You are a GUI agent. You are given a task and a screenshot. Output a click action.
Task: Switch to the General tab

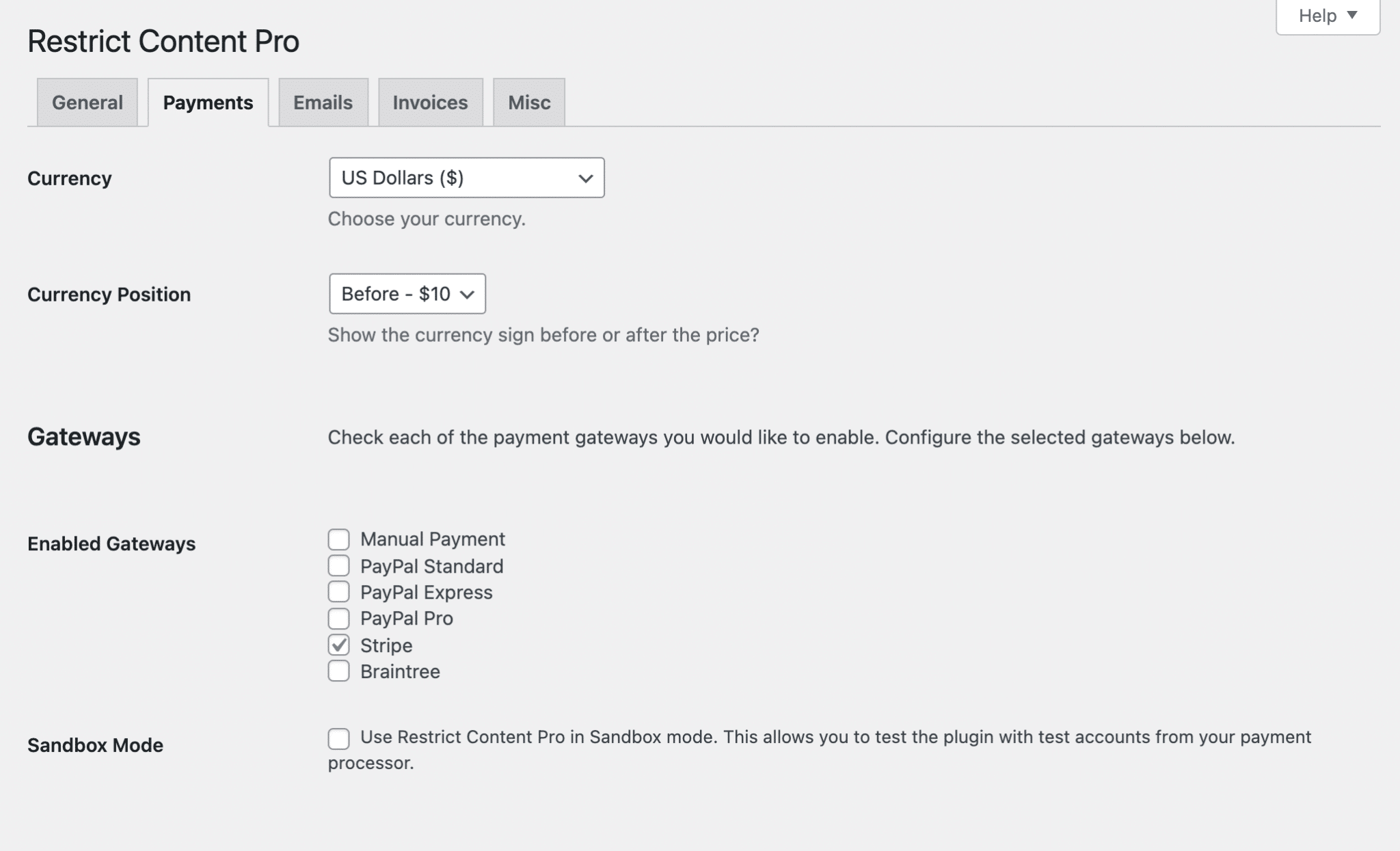86,102
